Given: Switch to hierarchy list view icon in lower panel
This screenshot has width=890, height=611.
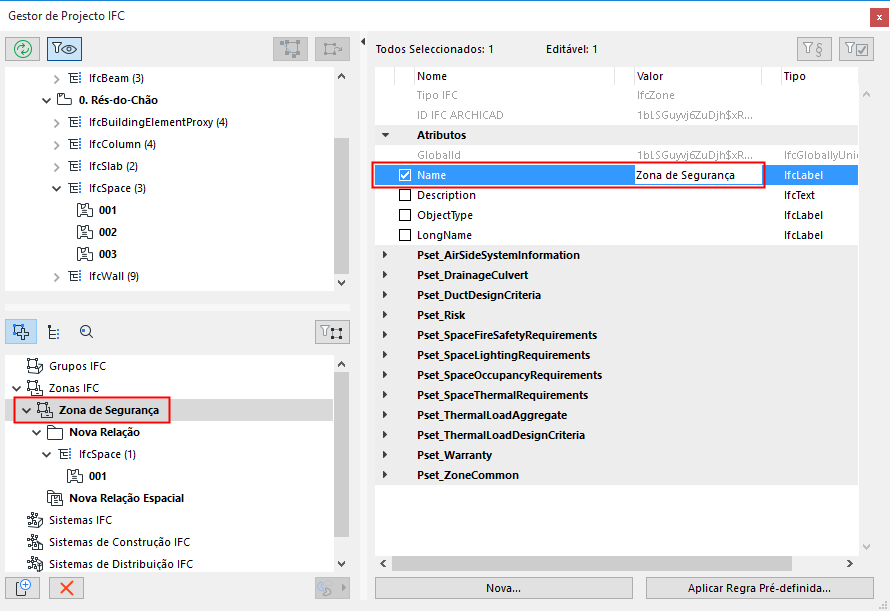Looking at the screenshot, I should tap(53, 331).
